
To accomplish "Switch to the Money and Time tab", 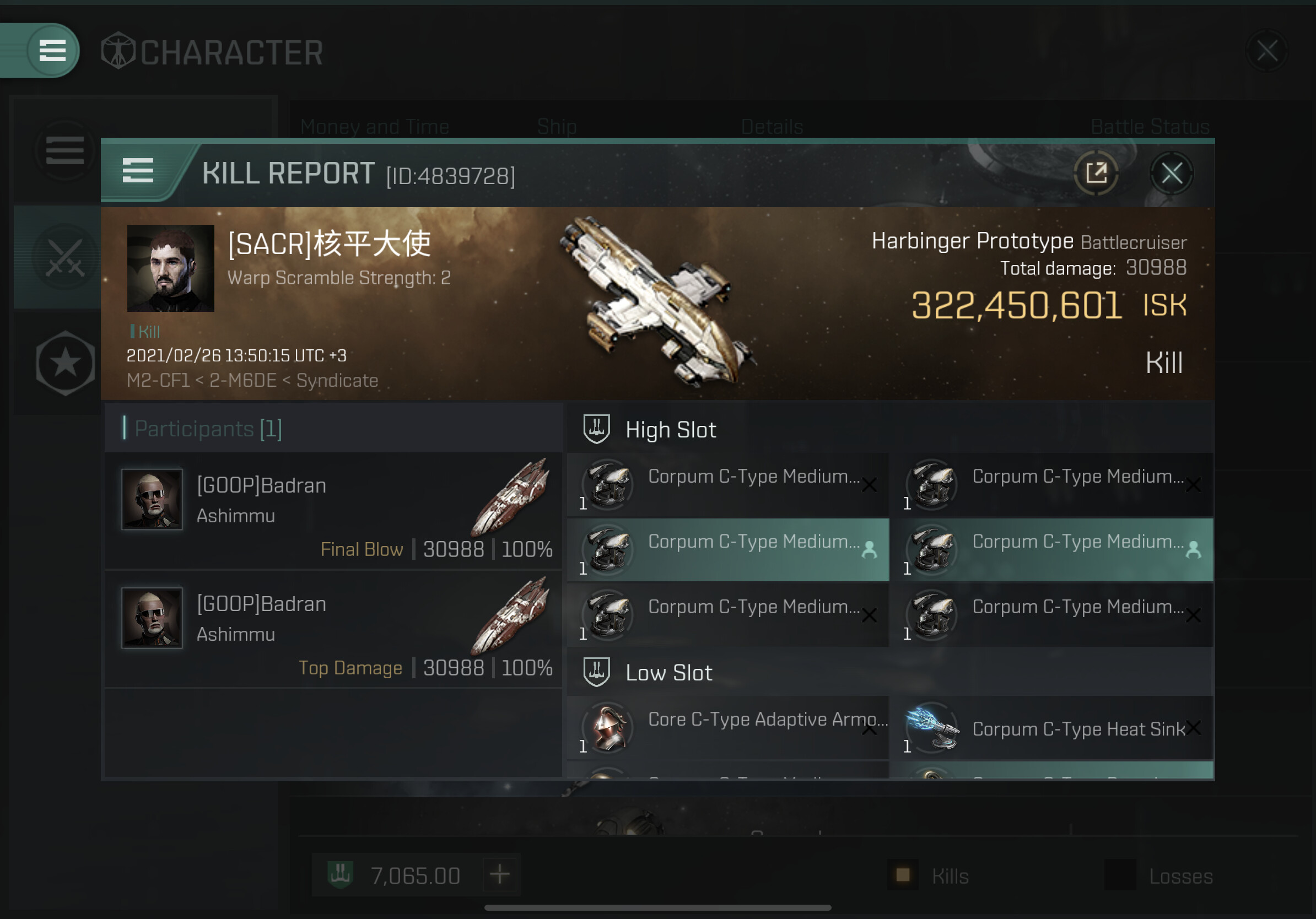I will (x=375, y=127).
